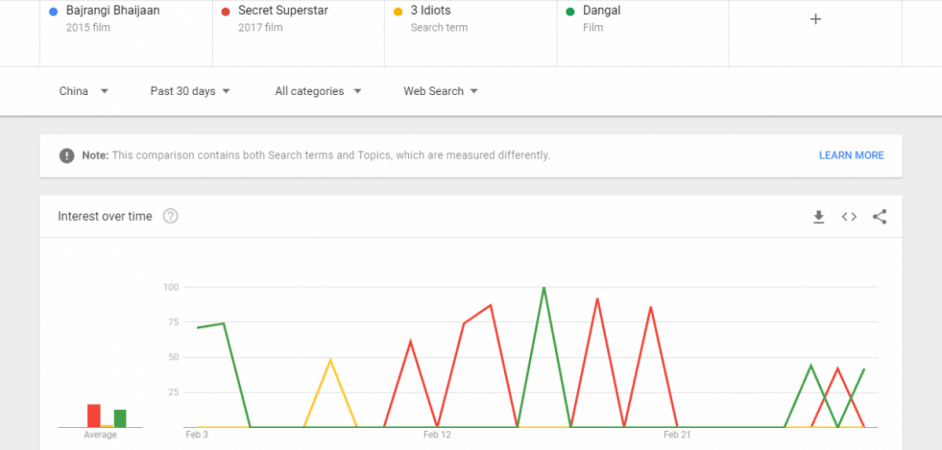Click the blue Bajrangi Bhaijaan color dot
This screenshot has height=450, width=942.
(53, 12)
